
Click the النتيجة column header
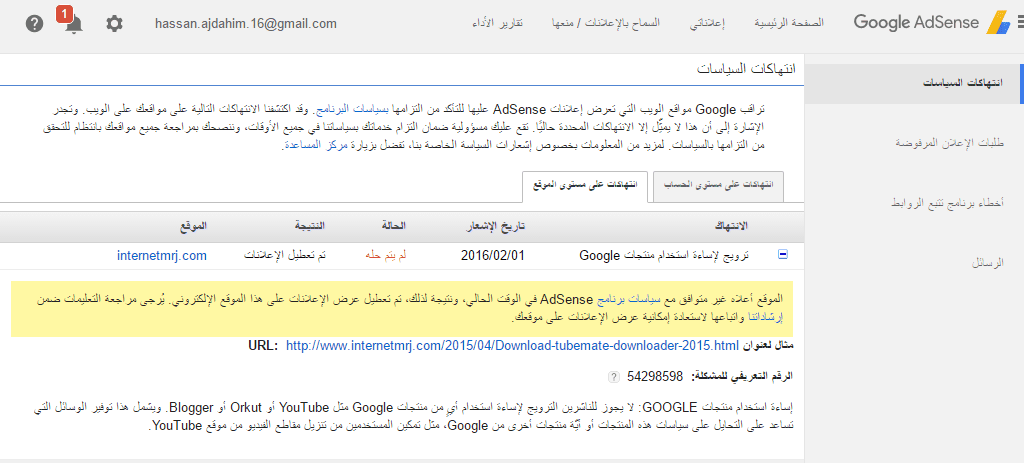point(310,226)
